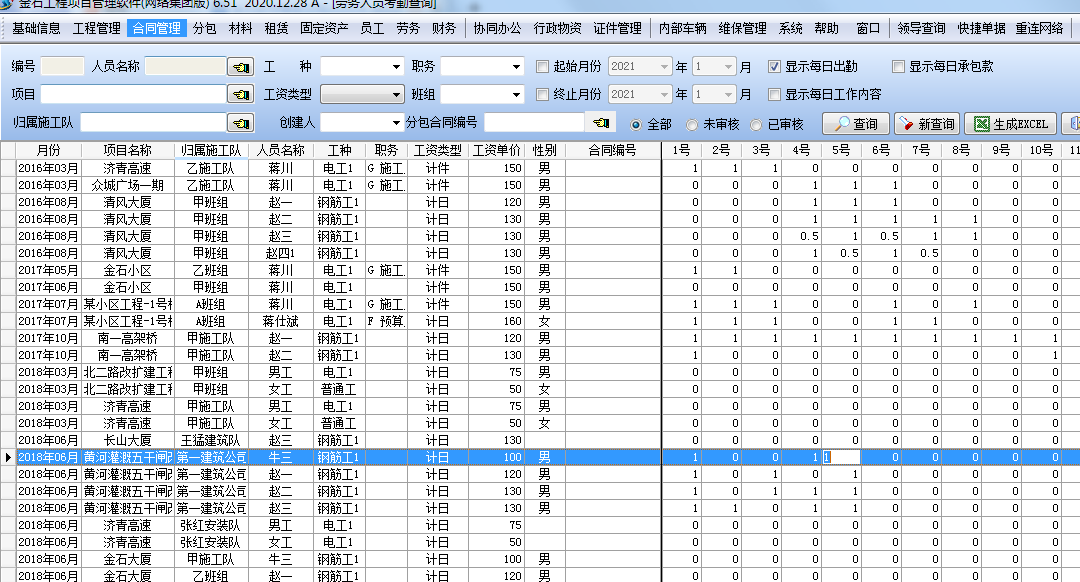
Task: Click the 人员名称 column header
Action: [280, 150]
